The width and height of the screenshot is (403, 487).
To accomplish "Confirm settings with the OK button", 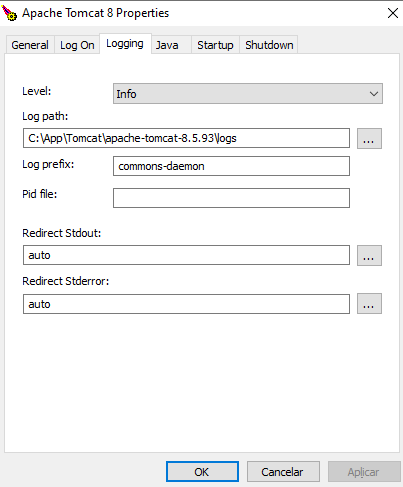I will coord(202,472).
